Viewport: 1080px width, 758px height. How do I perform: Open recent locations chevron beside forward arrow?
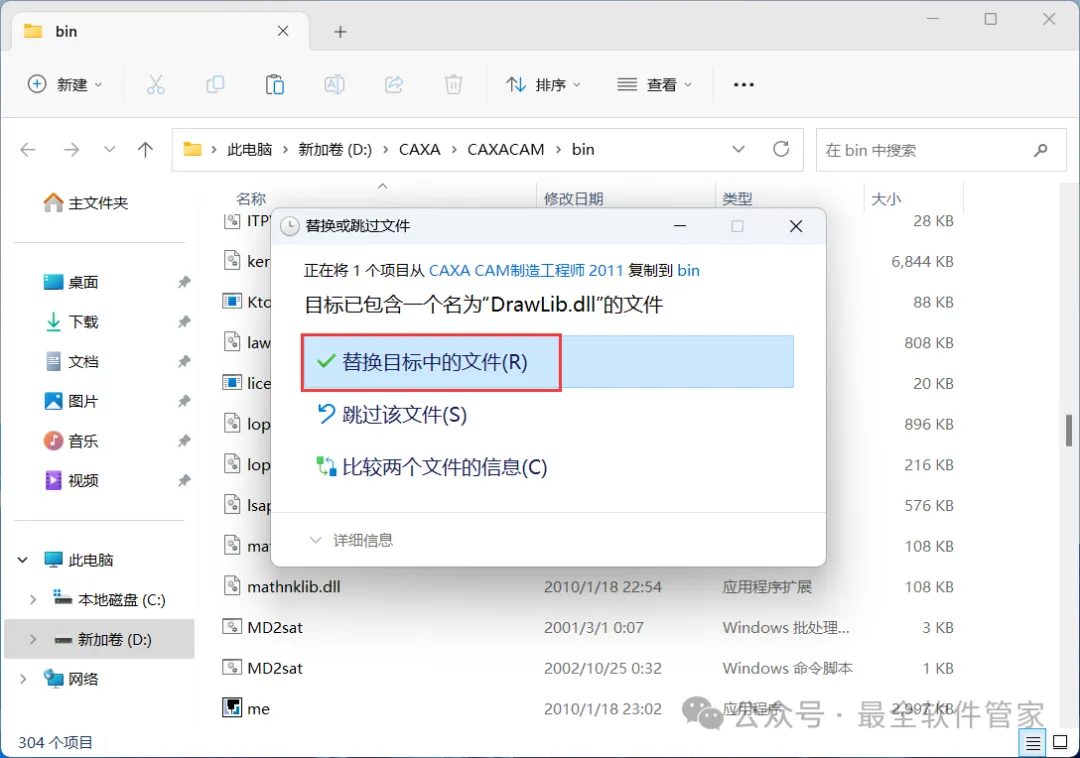click(109, 149)
